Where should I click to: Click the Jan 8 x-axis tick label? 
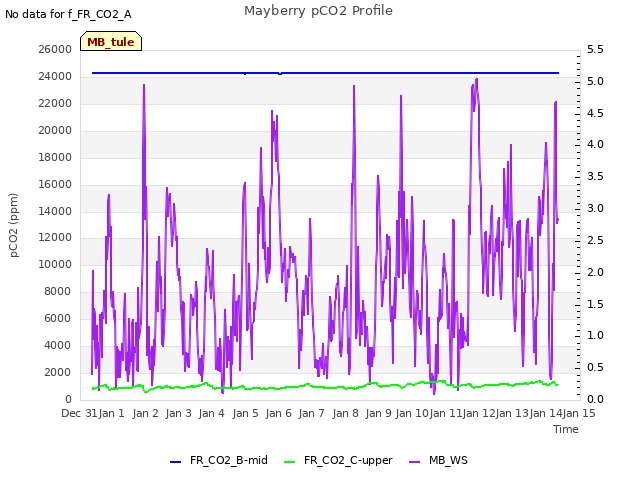pos(345,413)
